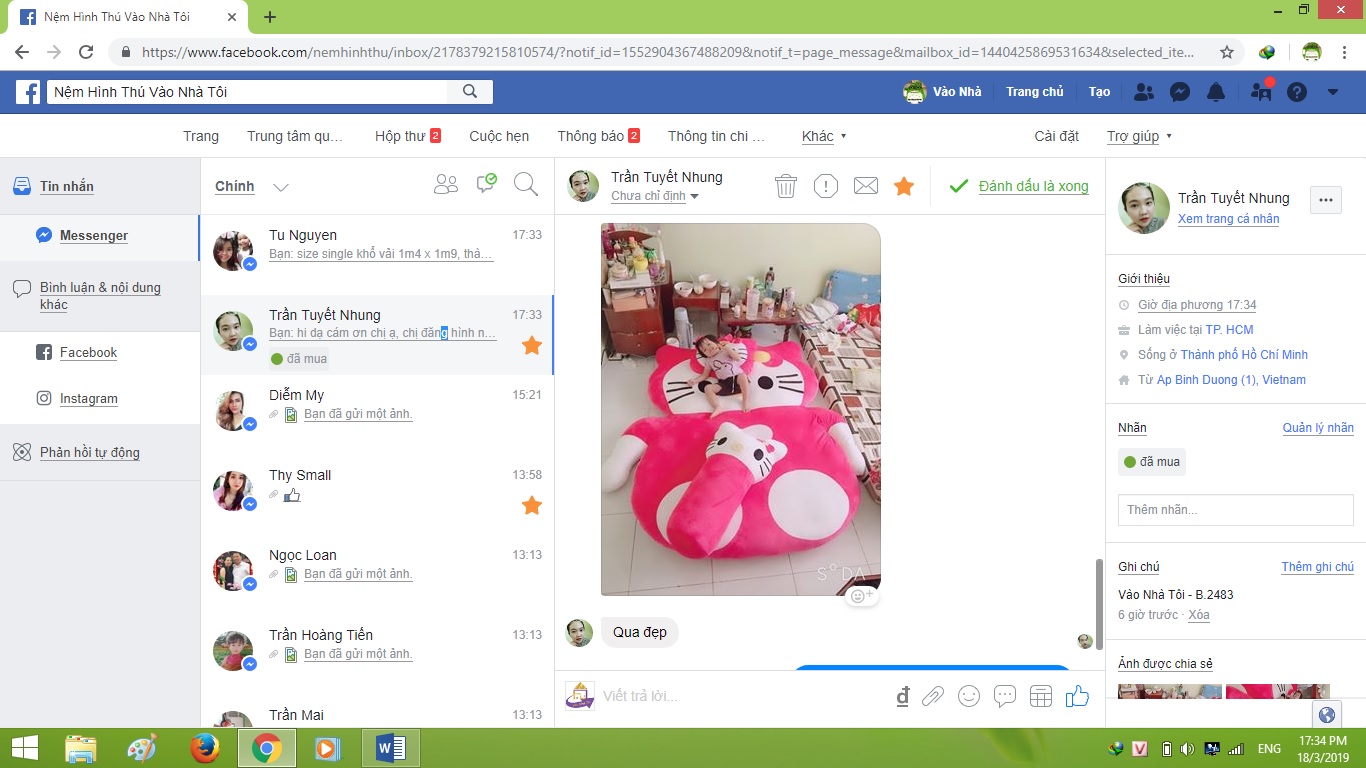This screenshot has width=1366, height=768.
Task: Open the notifications bell
Action: click(1216, 92)
